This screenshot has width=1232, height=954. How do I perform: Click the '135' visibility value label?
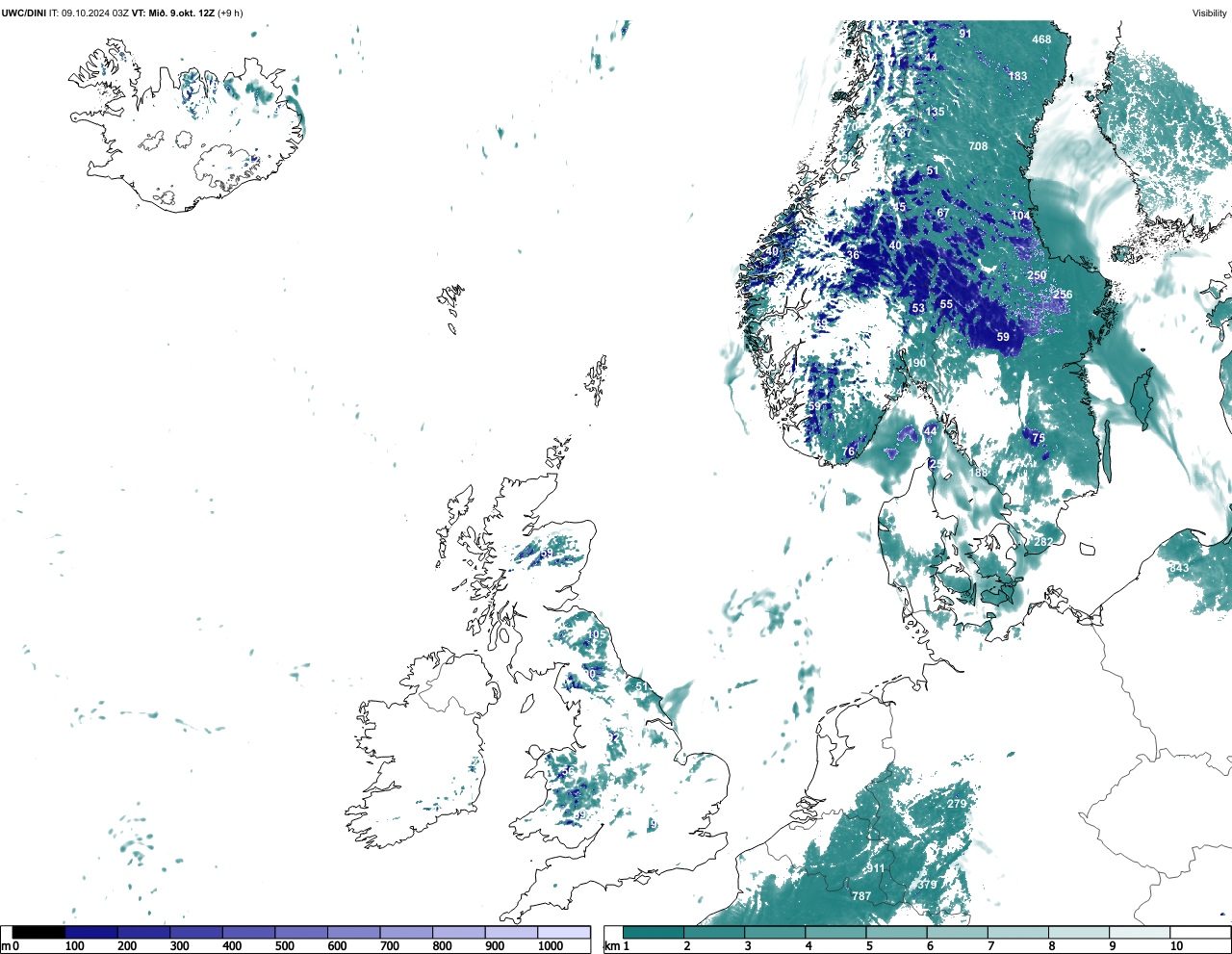pos(936,112)
